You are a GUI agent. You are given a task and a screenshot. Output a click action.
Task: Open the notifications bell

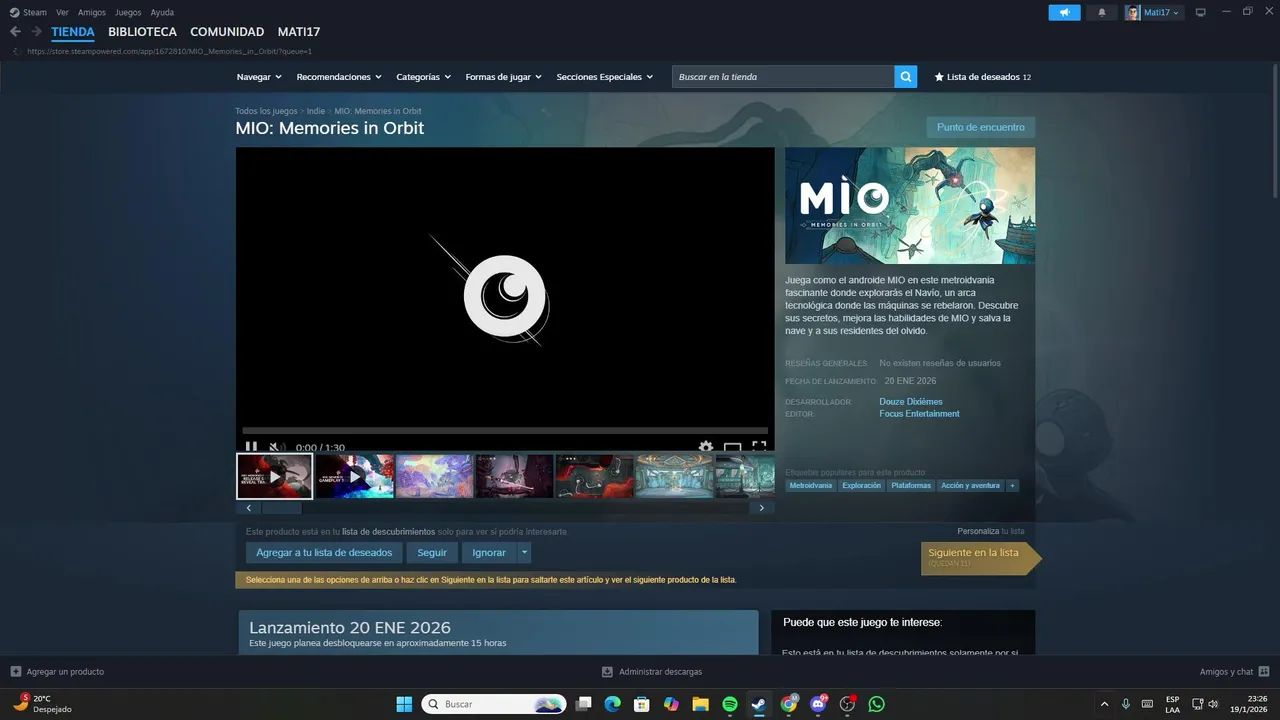pos(1102,12)
